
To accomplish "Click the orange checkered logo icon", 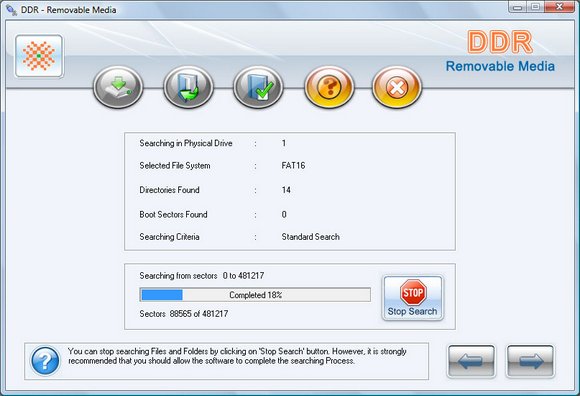I will click(x=39, y=56).
